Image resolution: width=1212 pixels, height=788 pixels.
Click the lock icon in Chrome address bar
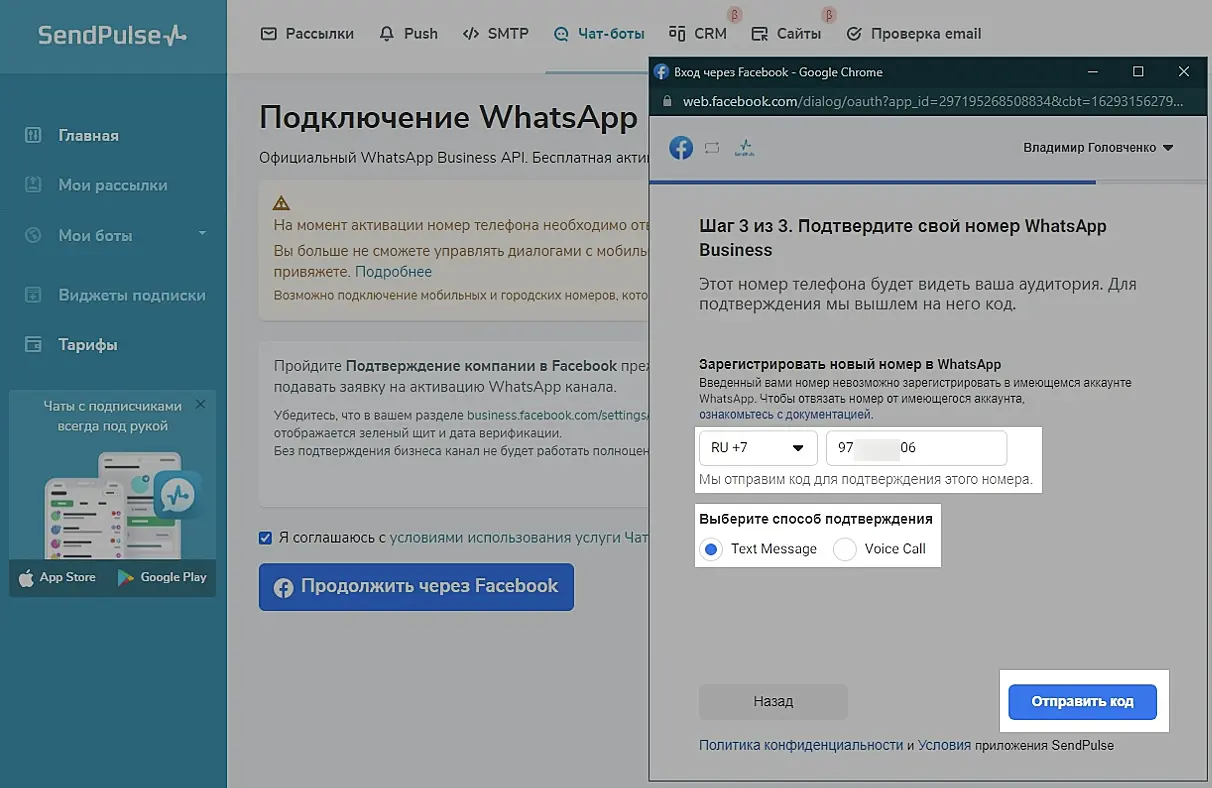pos(667,101)
